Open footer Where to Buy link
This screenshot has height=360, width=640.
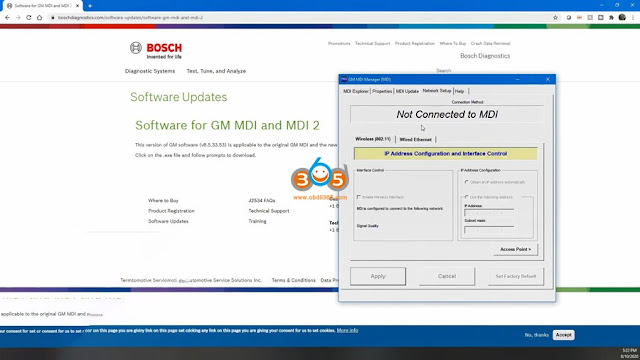tap(163, 201)
